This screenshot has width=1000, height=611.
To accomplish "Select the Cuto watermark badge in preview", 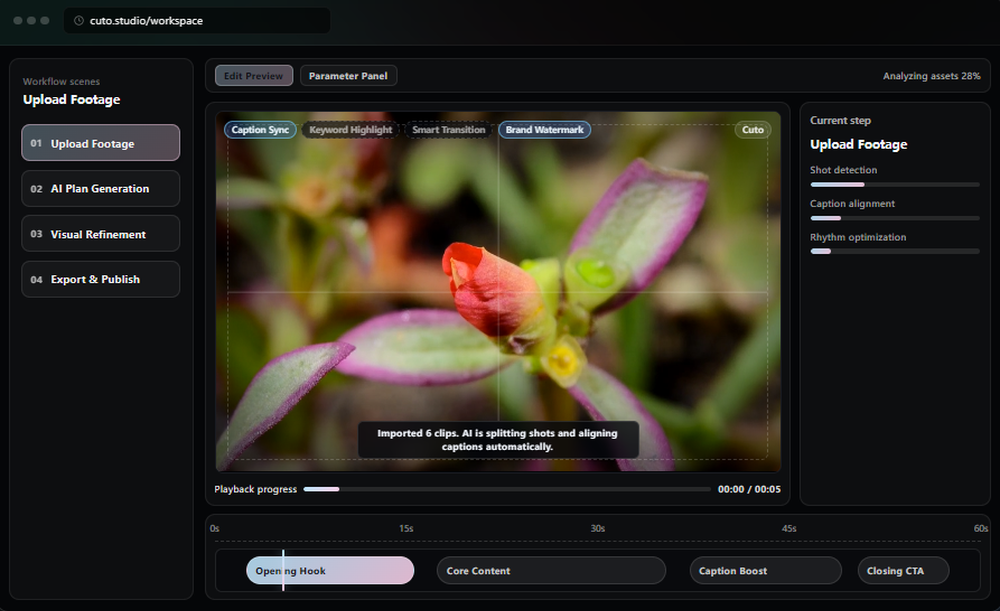I will [752, 130].
